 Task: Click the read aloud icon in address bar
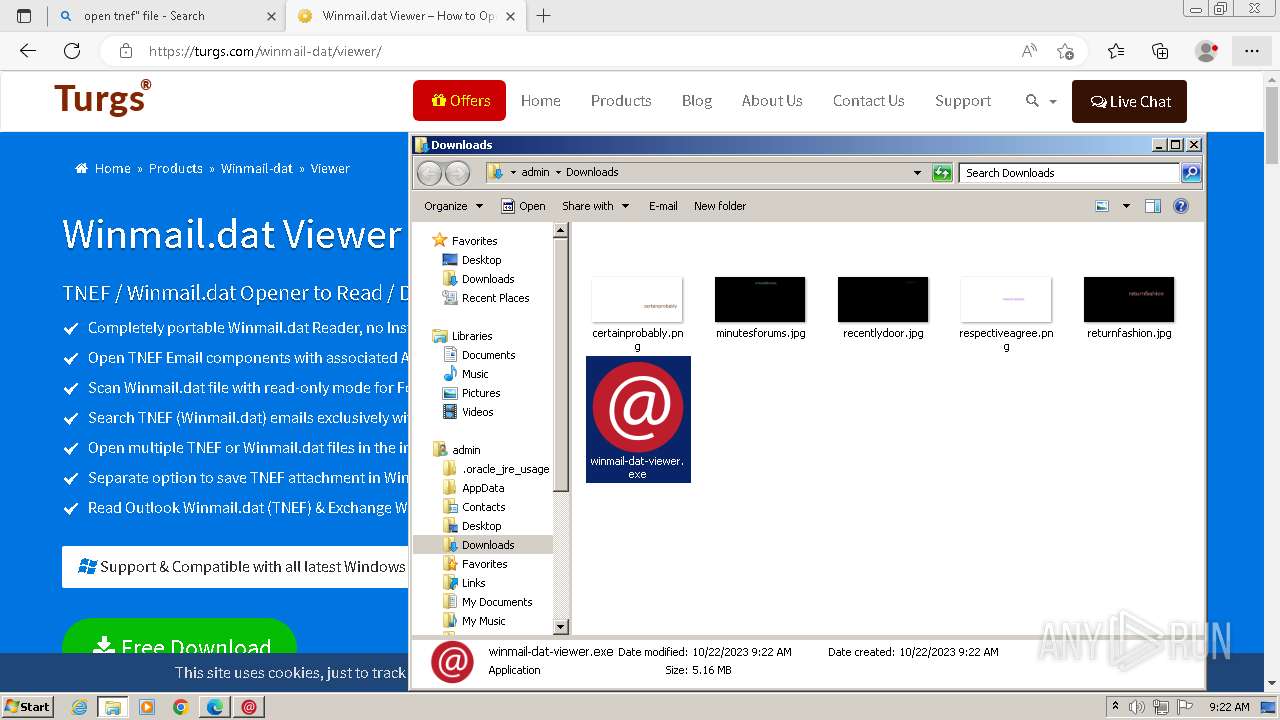[1029, 51]
